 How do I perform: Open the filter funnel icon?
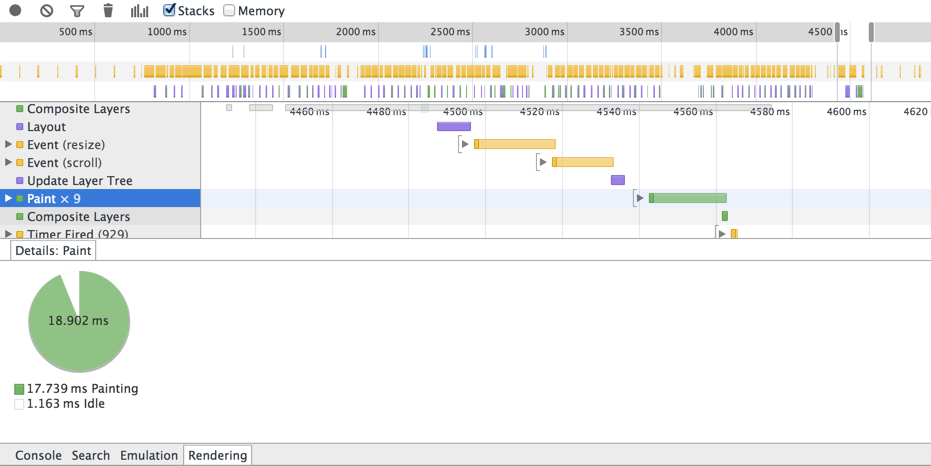pyautogui.click(x=77, y=11)
